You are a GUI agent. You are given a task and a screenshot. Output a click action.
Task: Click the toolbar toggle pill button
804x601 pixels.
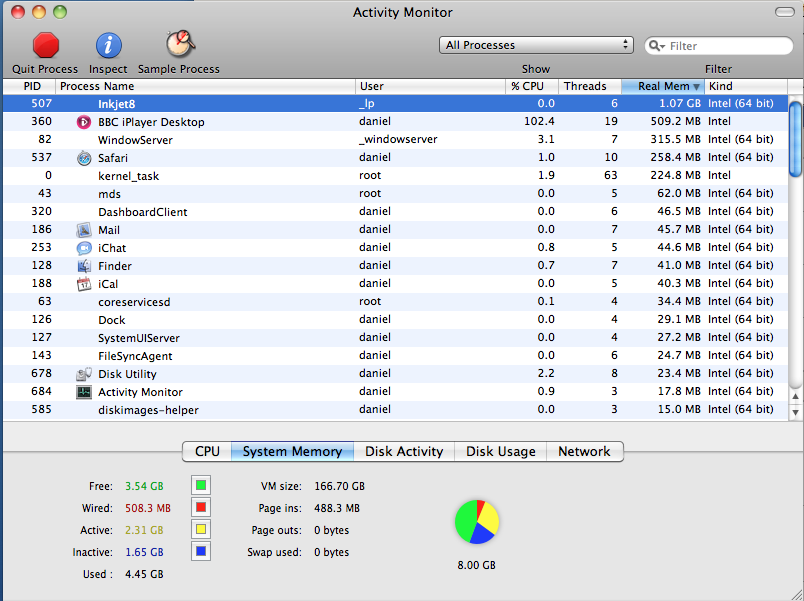(785, 12)
